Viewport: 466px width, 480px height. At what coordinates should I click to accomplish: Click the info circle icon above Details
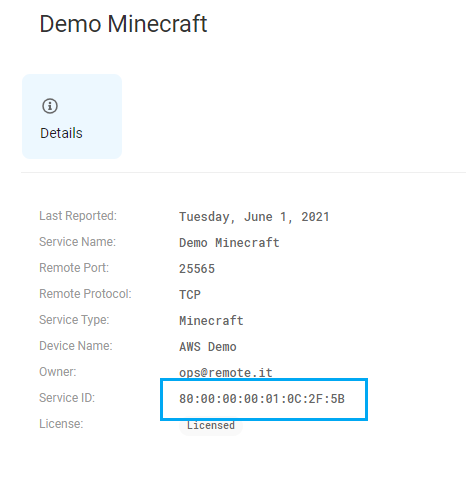(x=50, y=106)
